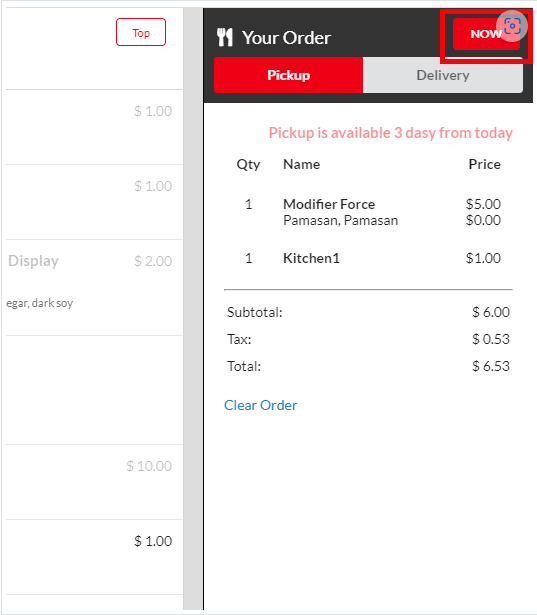Select the Pickup tab
The height and width of the screenshot is (615, 537).
coord(288,75)
